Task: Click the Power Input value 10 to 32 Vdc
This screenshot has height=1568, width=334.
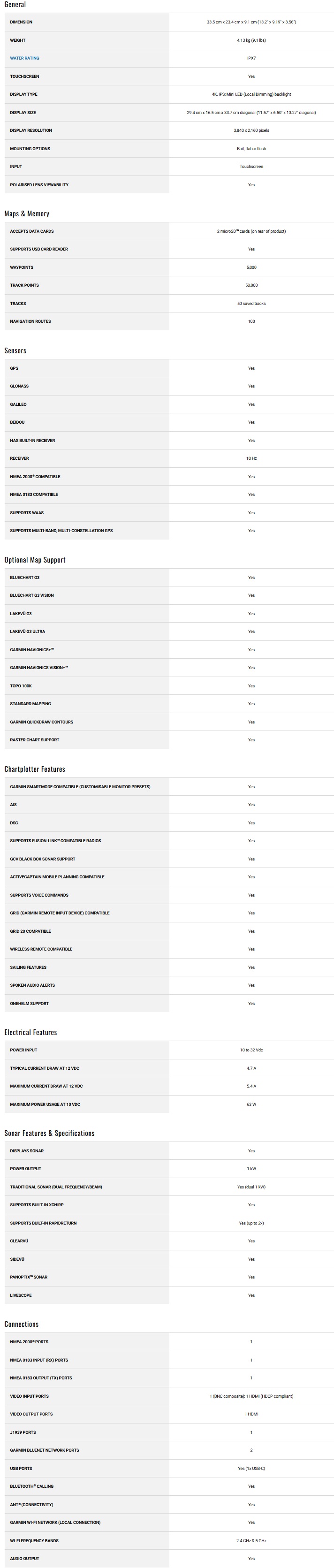Action: tap(251, 1050)
